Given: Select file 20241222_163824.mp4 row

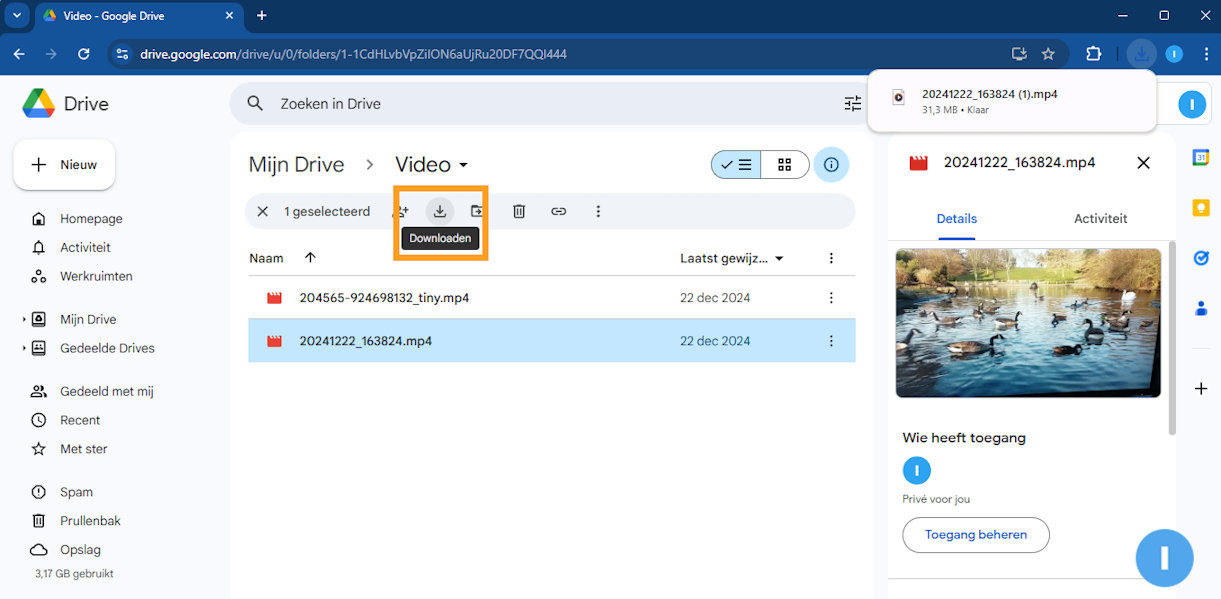Looking at the screenshot, I should 552,341.
